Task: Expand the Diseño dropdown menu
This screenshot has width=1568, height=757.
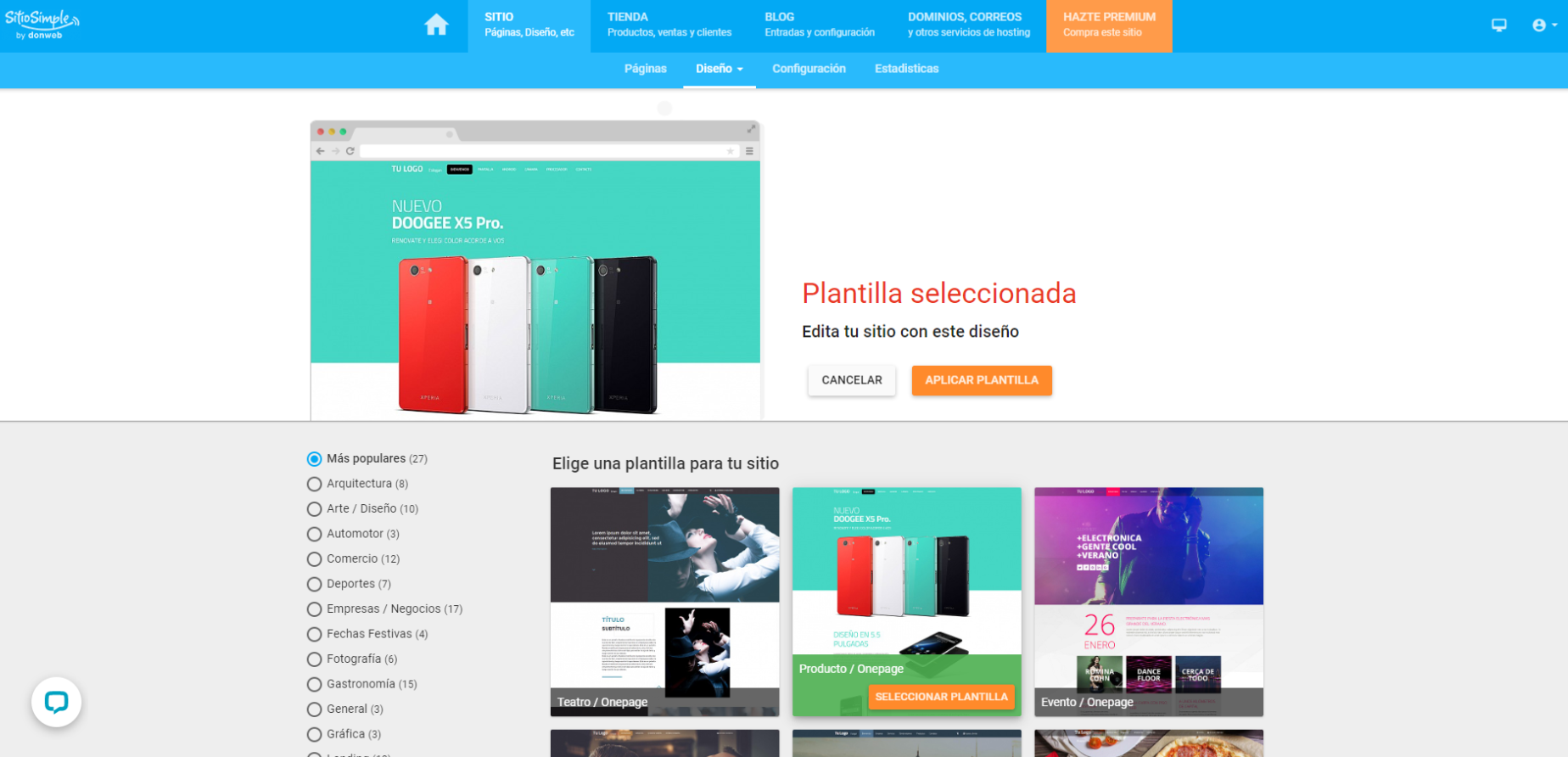Action: tap(720, 69)
